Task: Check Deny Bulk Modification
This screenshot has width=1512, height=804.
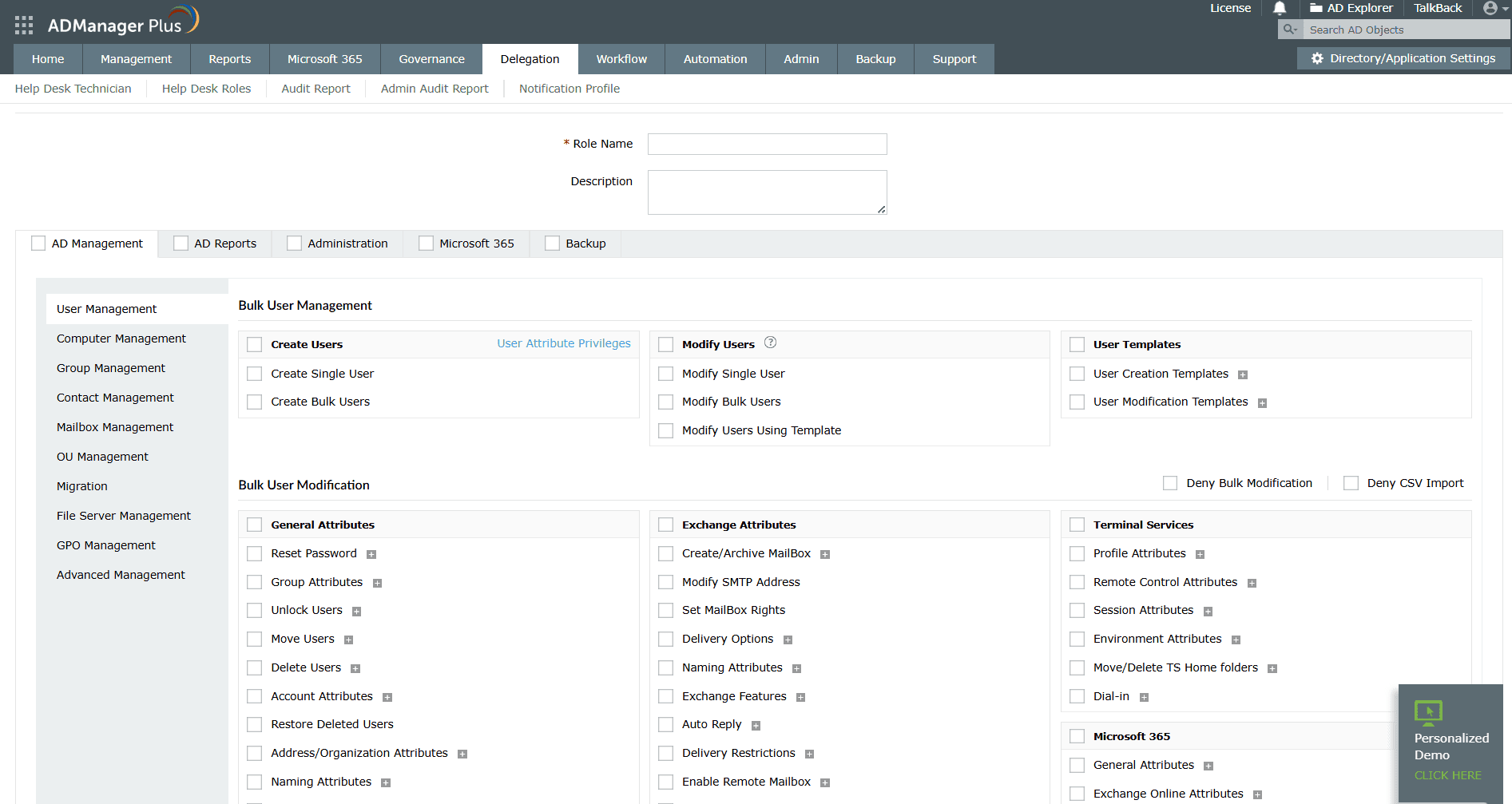Action: click(x=1169, y=482)
